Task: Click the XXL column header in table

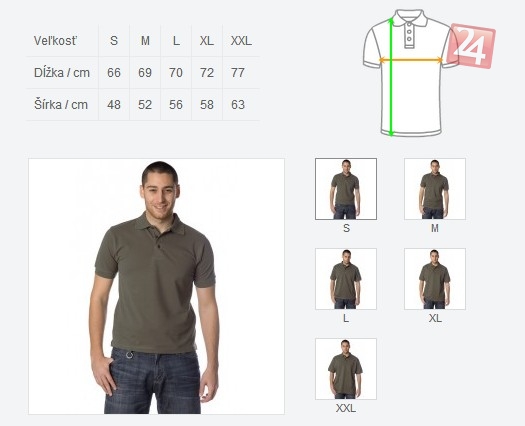Action: tap(241, 41)
